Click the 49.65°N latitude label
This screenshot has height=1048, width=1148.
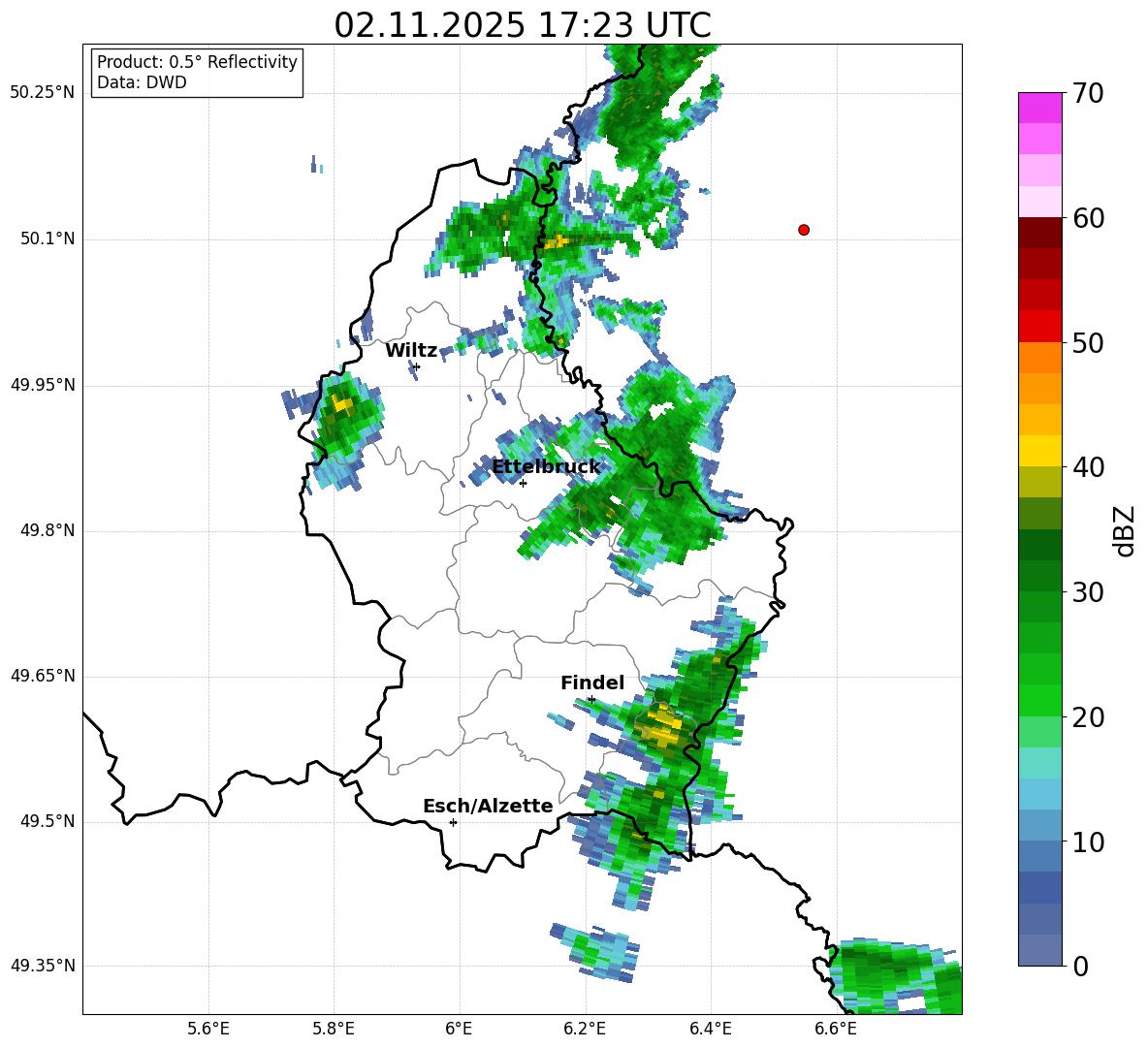point(43,676)
